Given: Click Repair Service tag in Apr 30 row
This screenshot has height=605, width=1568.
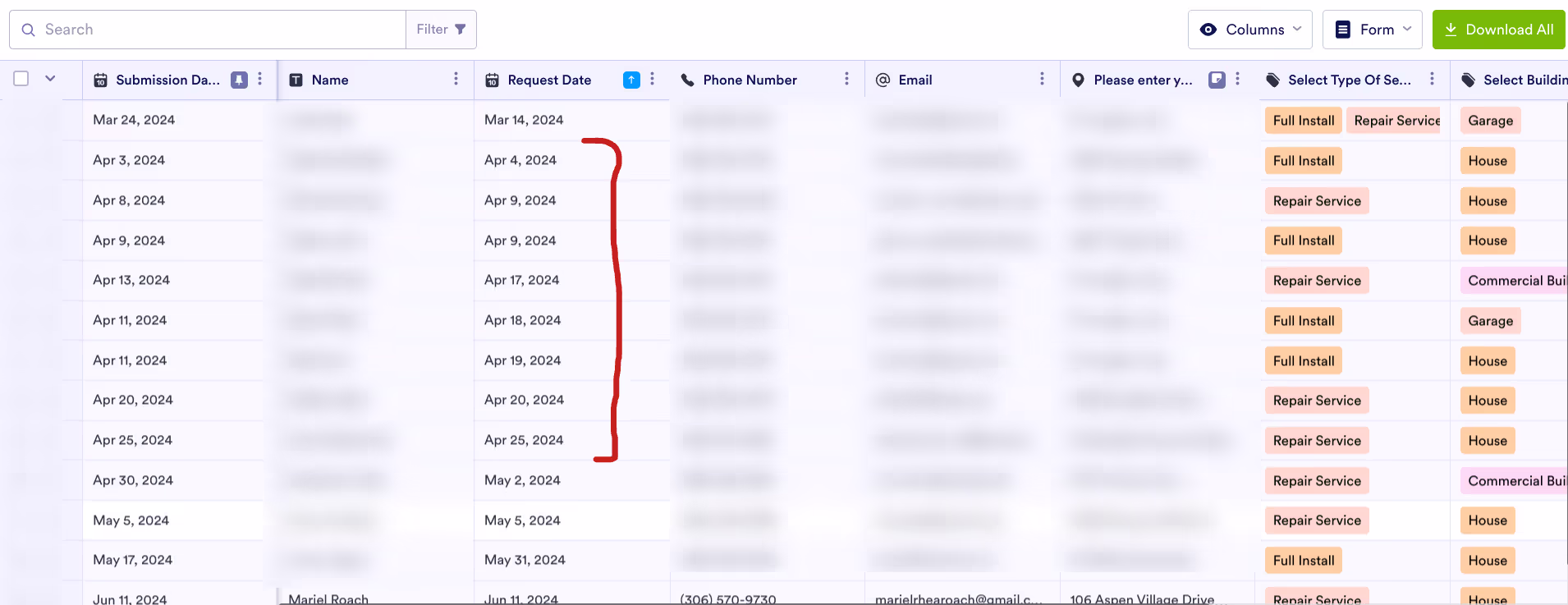Looking at the screenshot, I should coord(1317,481).
